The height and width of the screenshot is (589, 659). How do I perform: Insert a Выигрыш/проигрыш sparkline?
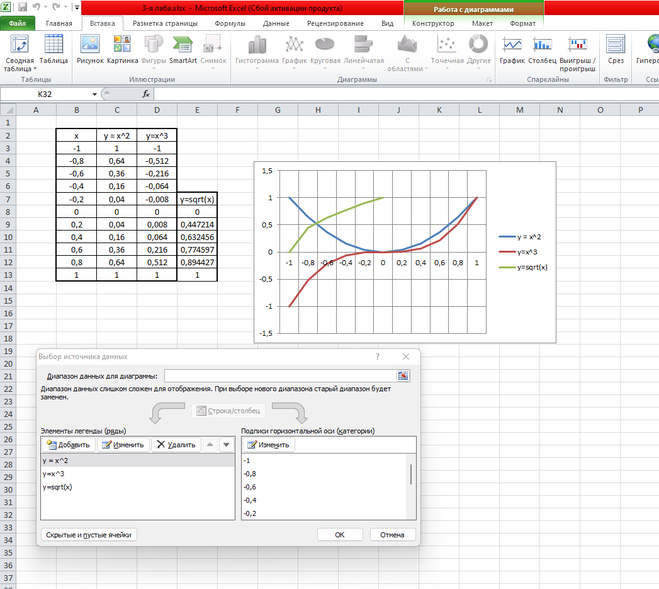577,53
